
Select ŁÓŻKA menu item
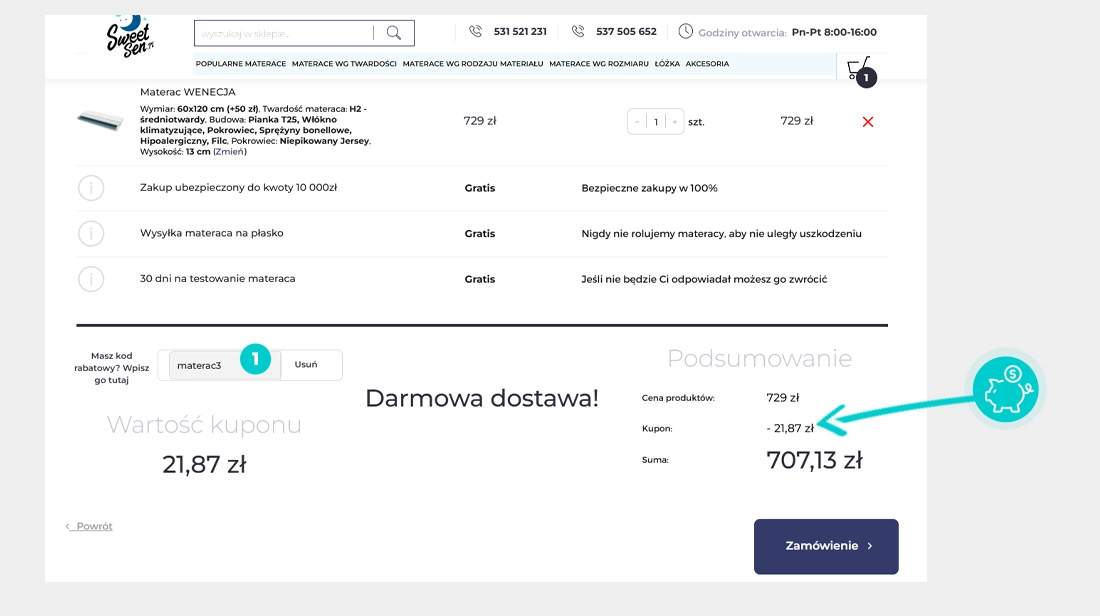tap(667, 64)
